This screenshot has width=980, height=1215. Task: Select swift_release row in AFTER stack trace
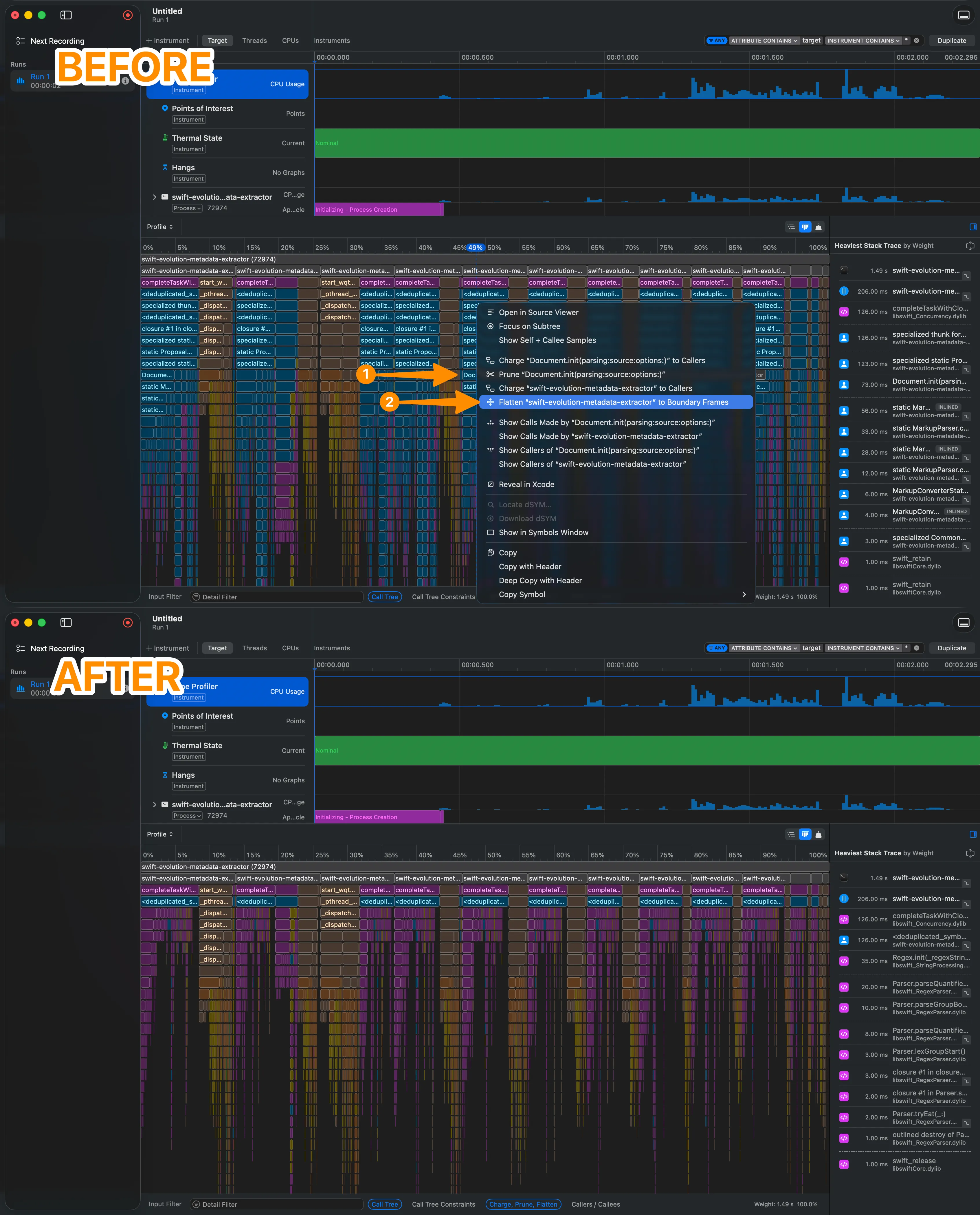[x=904, y=1164]
